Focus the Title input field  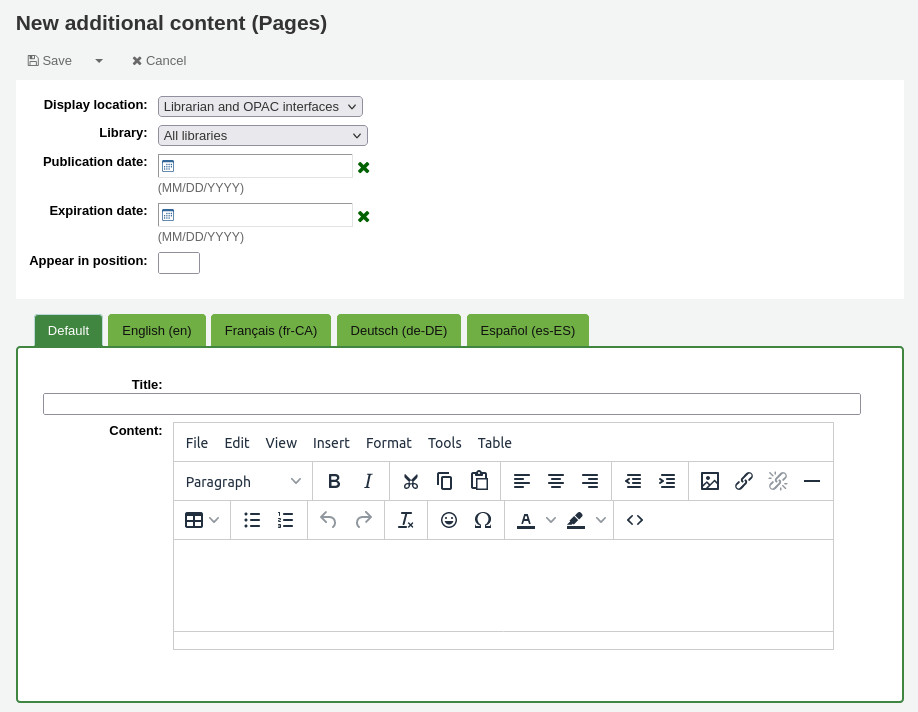(452, 404)
